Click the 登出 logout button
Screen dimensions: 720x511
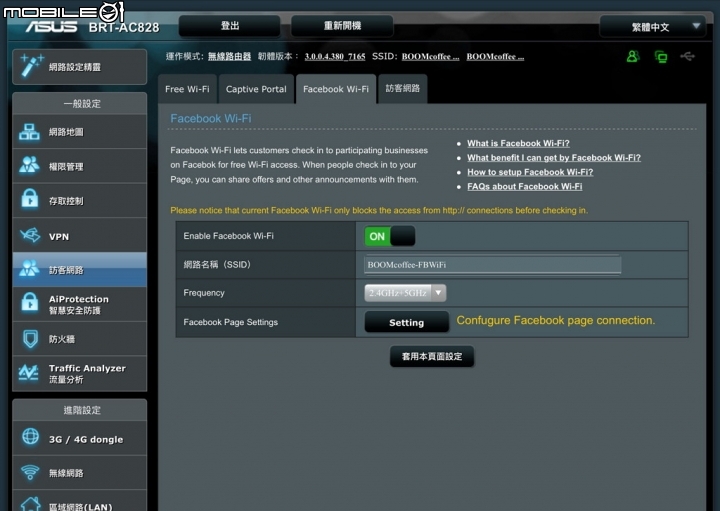(x=230, y=26)
